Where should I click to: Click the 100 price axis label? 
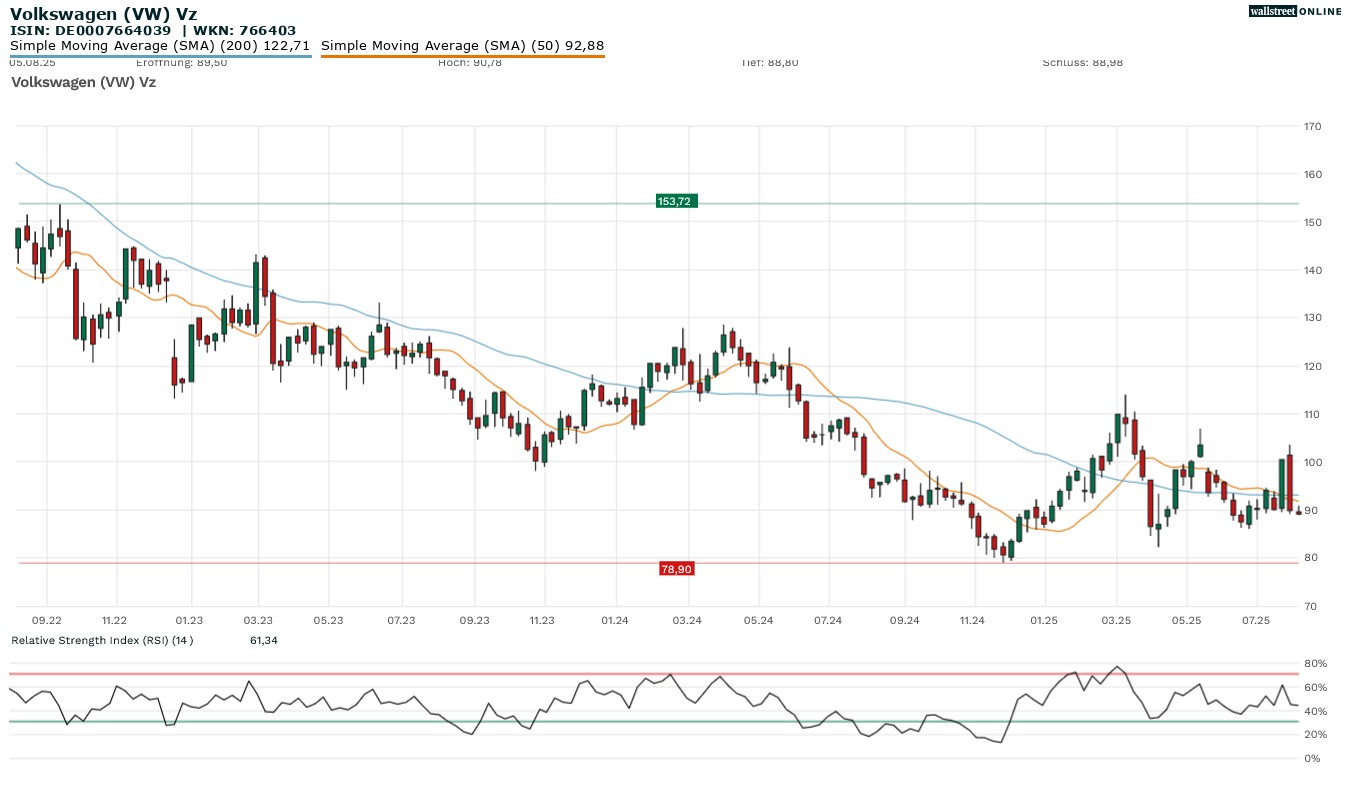click(x=1313, y=463)
